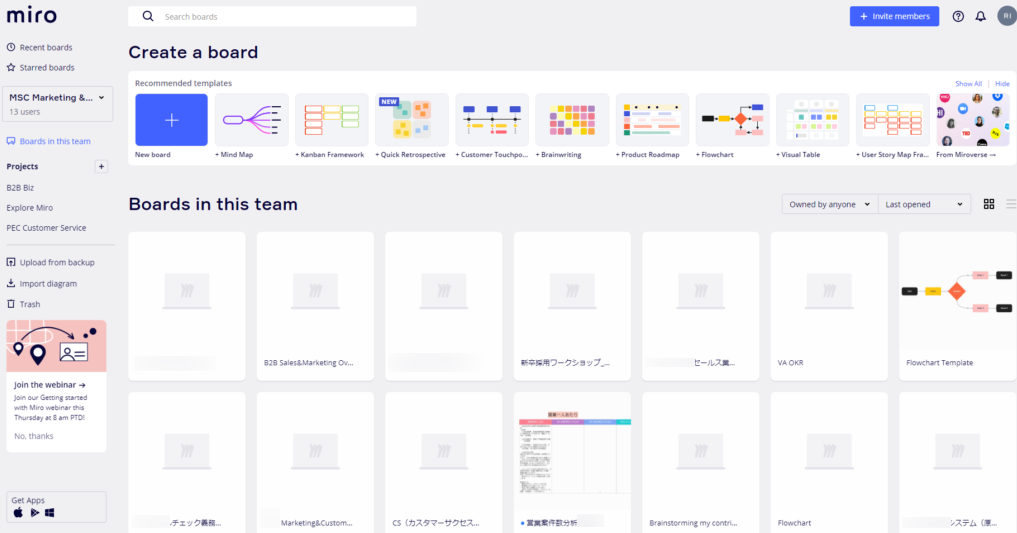This screenshot has height=533, width=1017.
Task: Click the Upload from backup icon
Action: (x=11, y=262)
